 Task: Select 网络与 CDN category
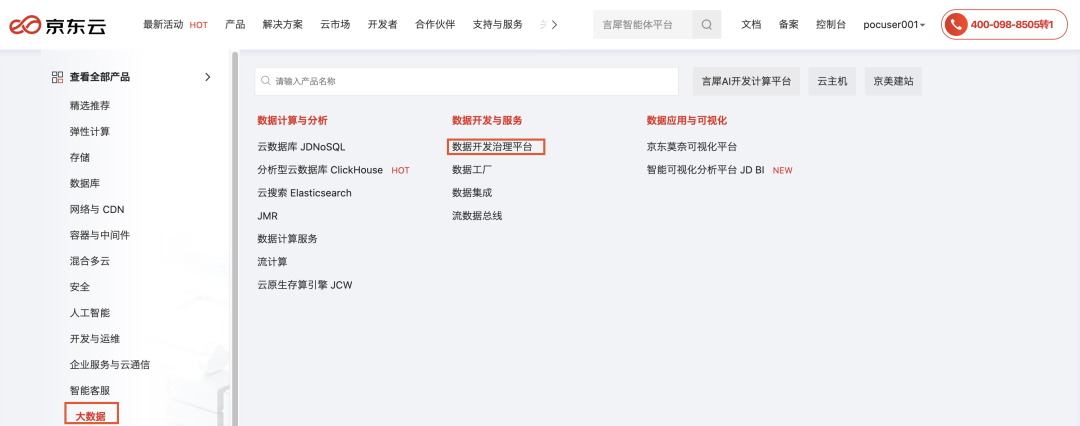[x=97, y=209]
